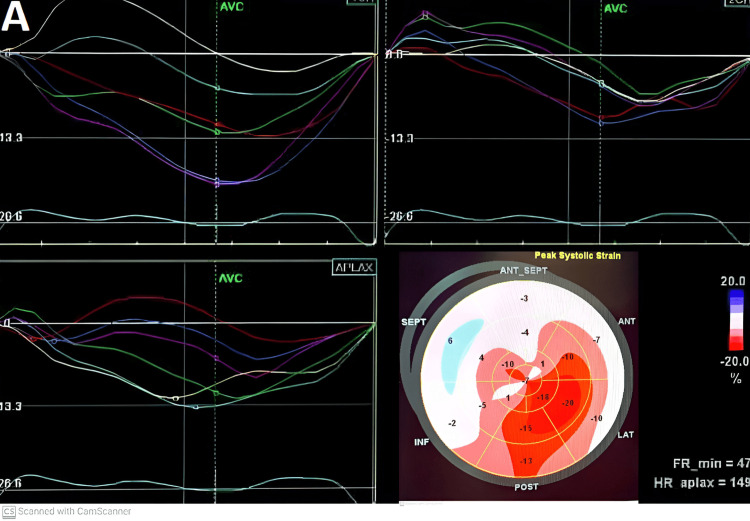The height and width of the screenshot is (521, 750).
Task: Select the POST label on bull's-eye
Action: pos(526,487)
